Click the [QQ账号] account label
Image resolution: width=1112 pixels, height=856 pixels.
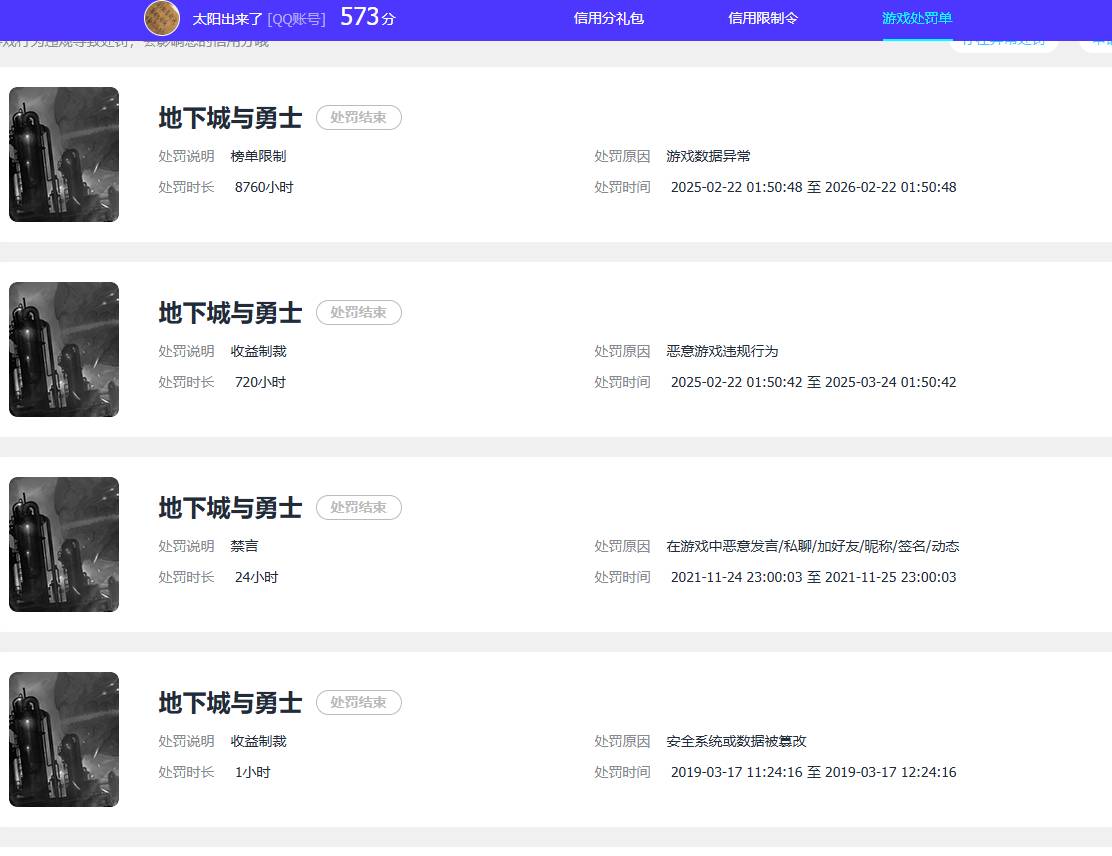(297, 18)
